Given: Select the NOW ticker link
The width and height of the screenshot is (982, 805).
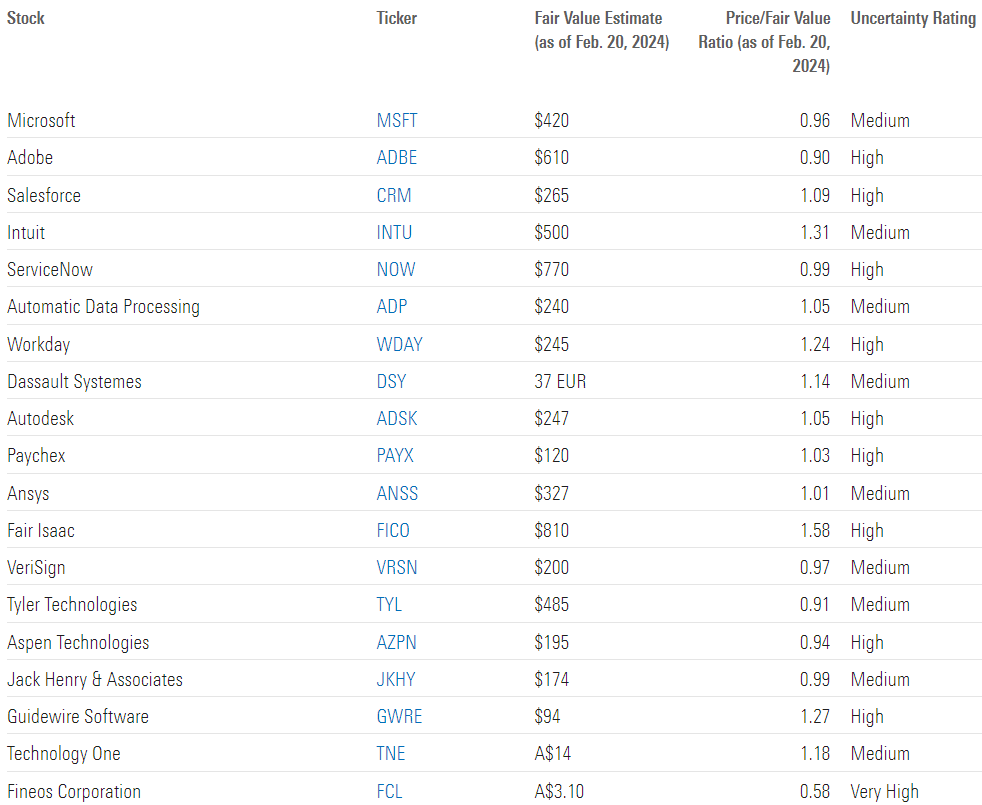Looking at the screenshot, I should [396, 270].
